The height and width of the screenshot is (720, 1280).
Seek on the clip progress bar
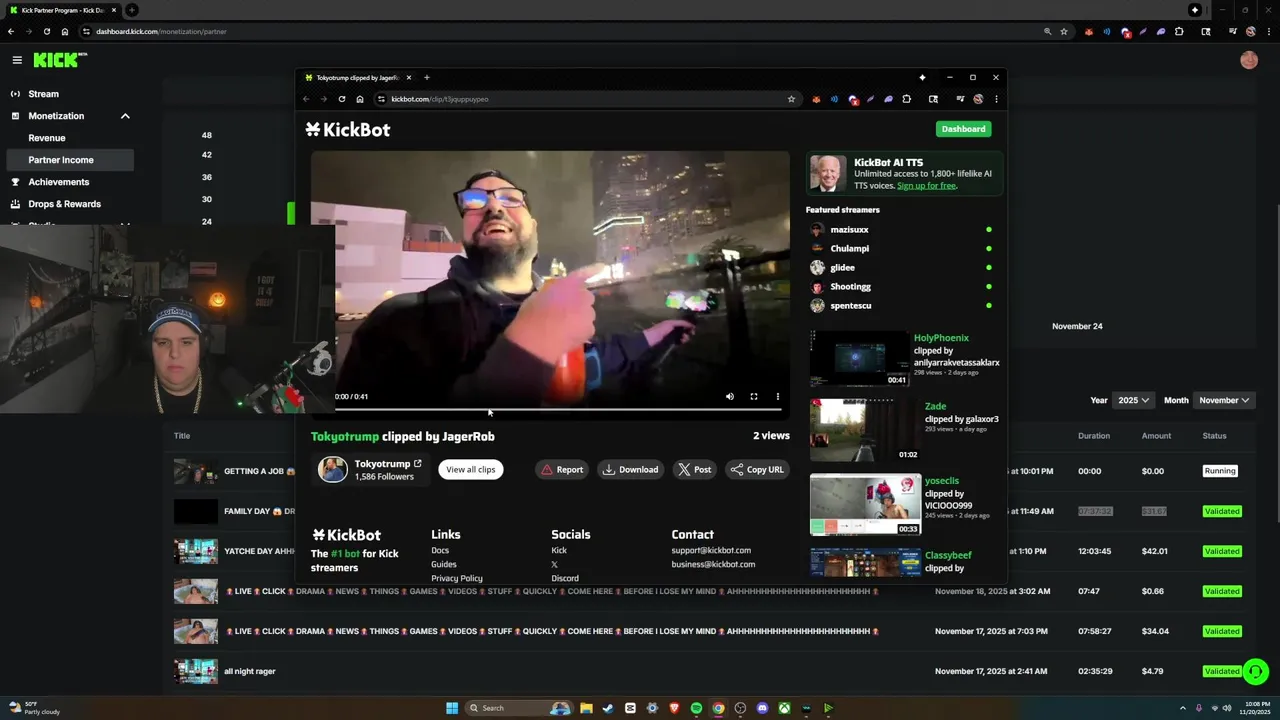(558, 409)
